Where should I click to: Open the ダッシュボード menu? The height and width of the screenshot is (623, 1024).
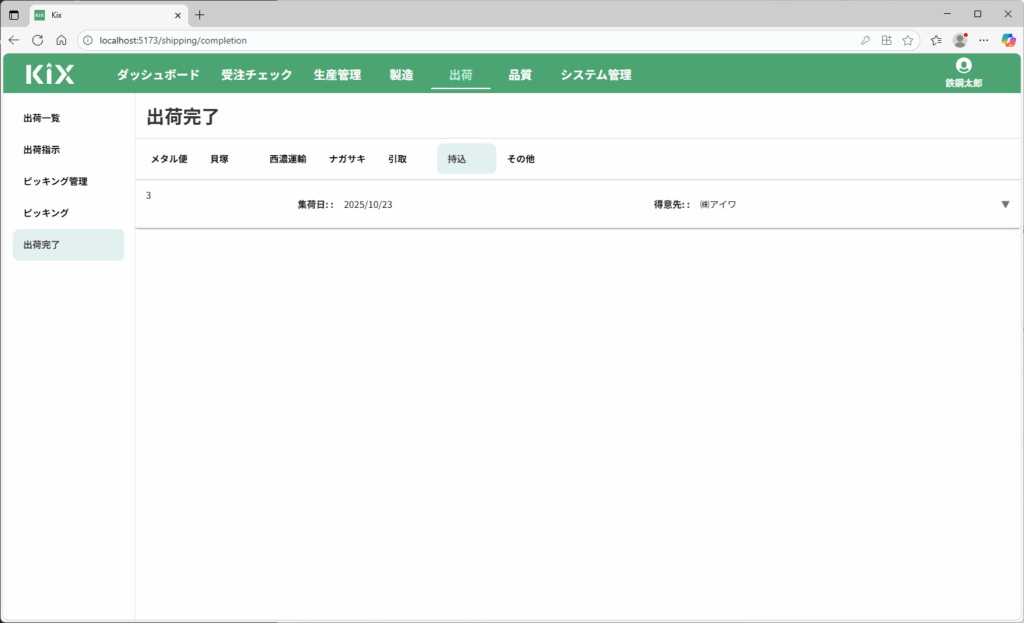158,75
